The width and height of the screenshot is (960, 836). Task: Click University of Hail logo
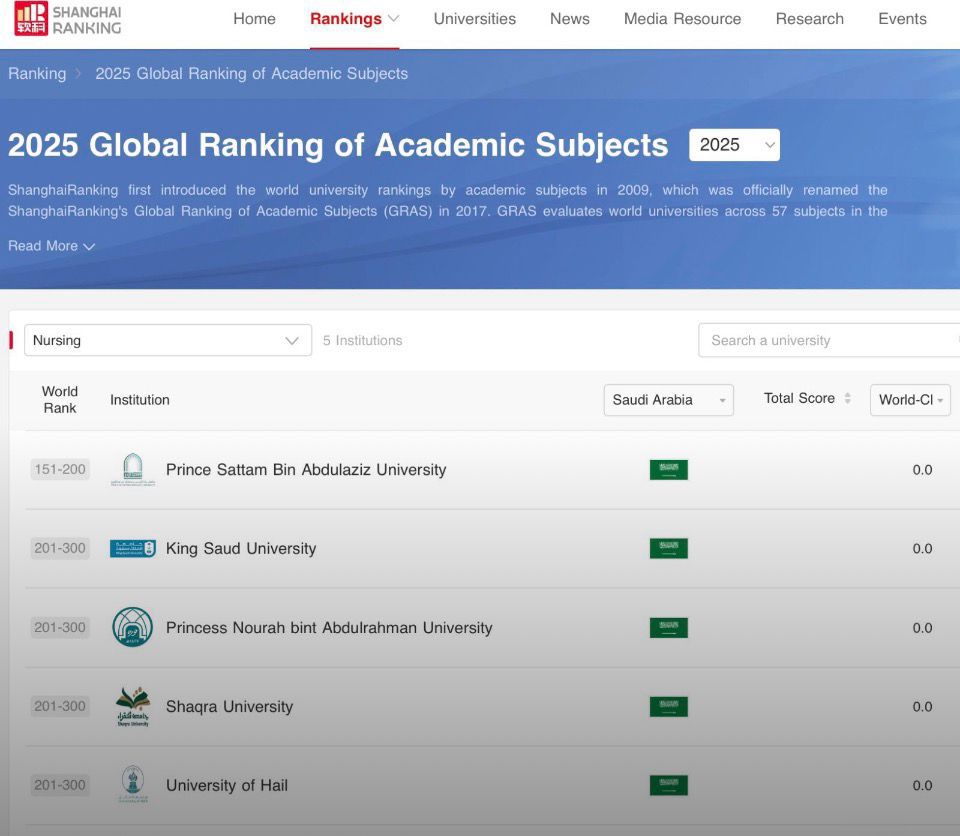(133, 785)
